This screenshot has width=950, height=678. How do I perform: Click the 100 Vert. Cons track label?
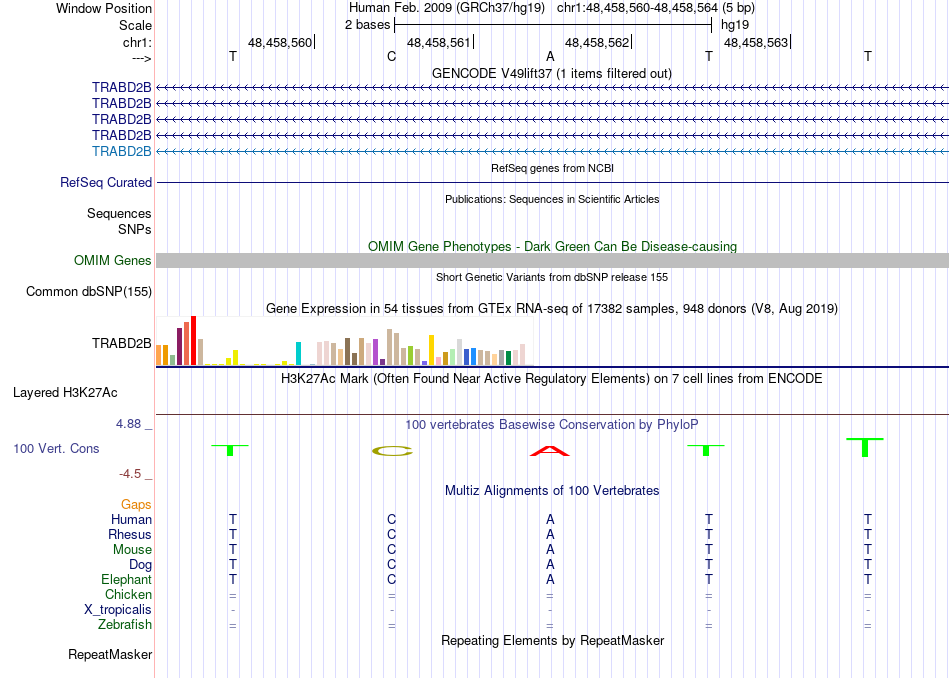coord(56,448)
